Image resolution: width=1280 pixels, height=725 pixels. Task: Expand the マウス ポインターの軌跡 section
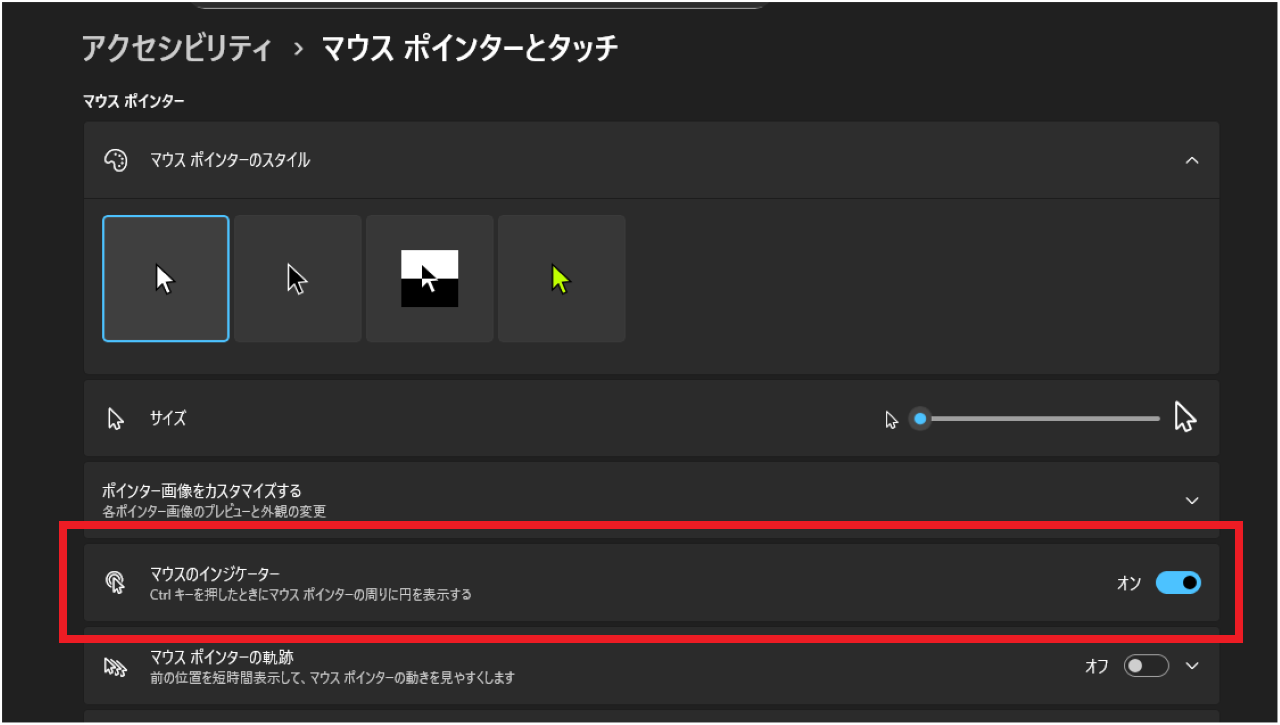click(x=1191, y=664)
